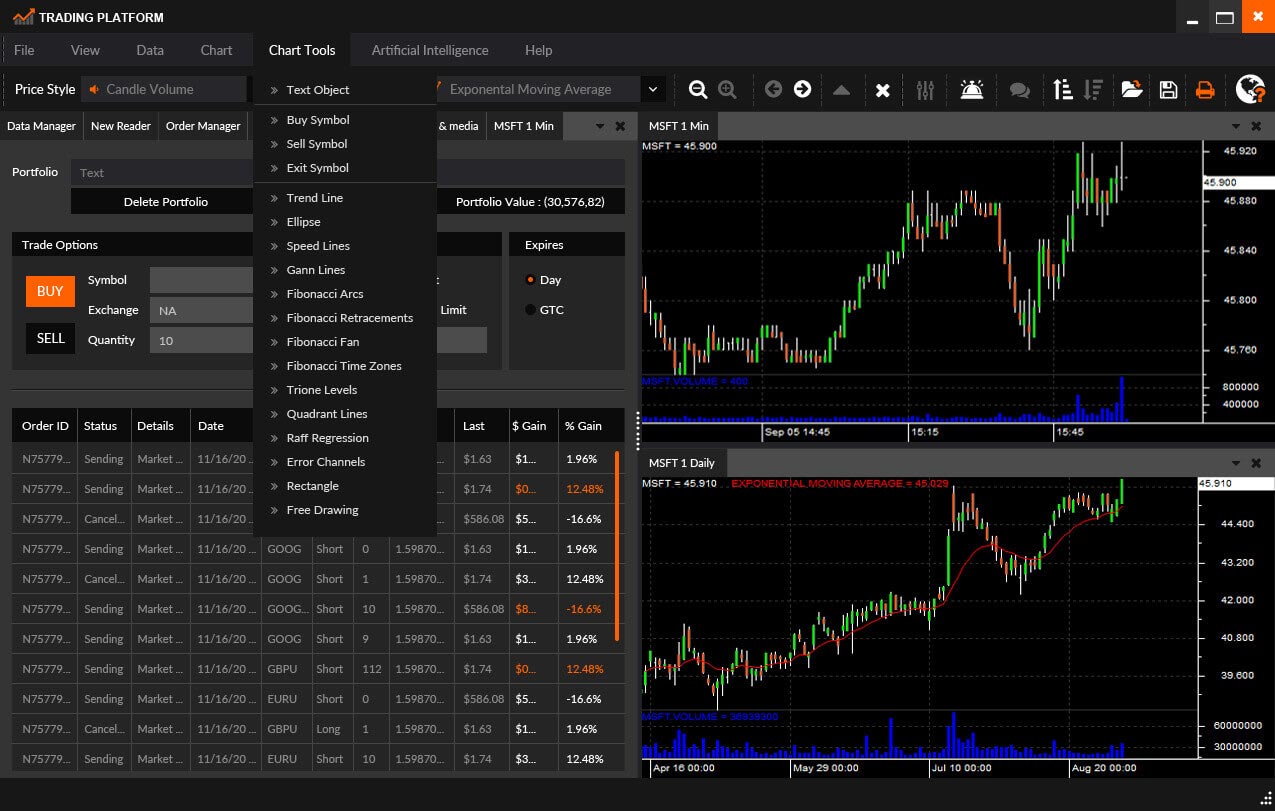The height and width of the screenshot is (811, 1275).
Task: Sort by the Order ID column header
Action: click(45, 426)
